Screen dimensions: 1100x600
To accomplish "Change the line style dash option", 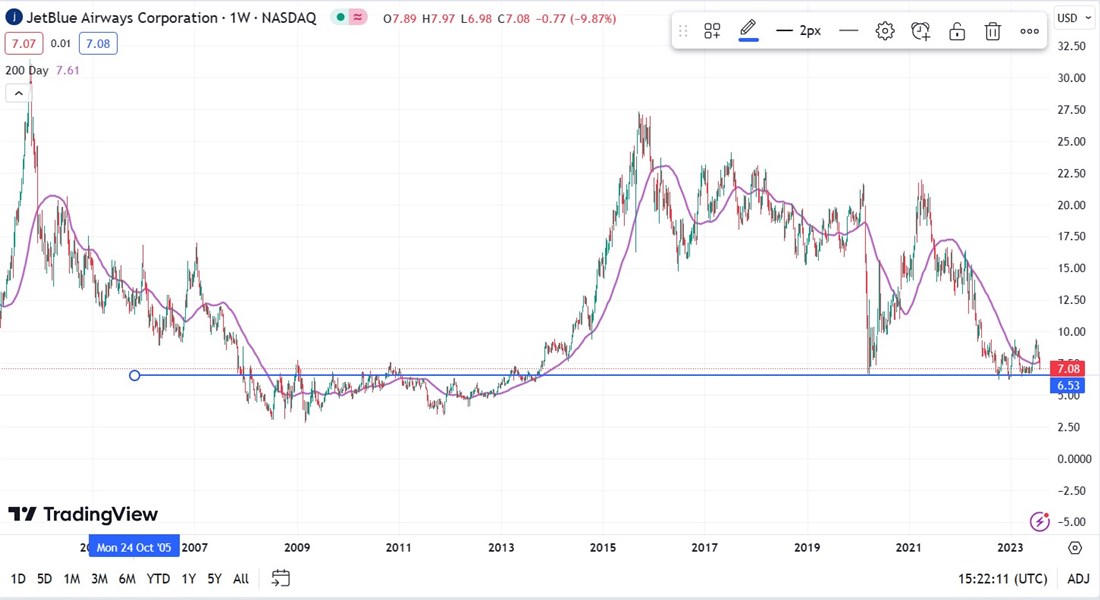I will coord(848,31).
